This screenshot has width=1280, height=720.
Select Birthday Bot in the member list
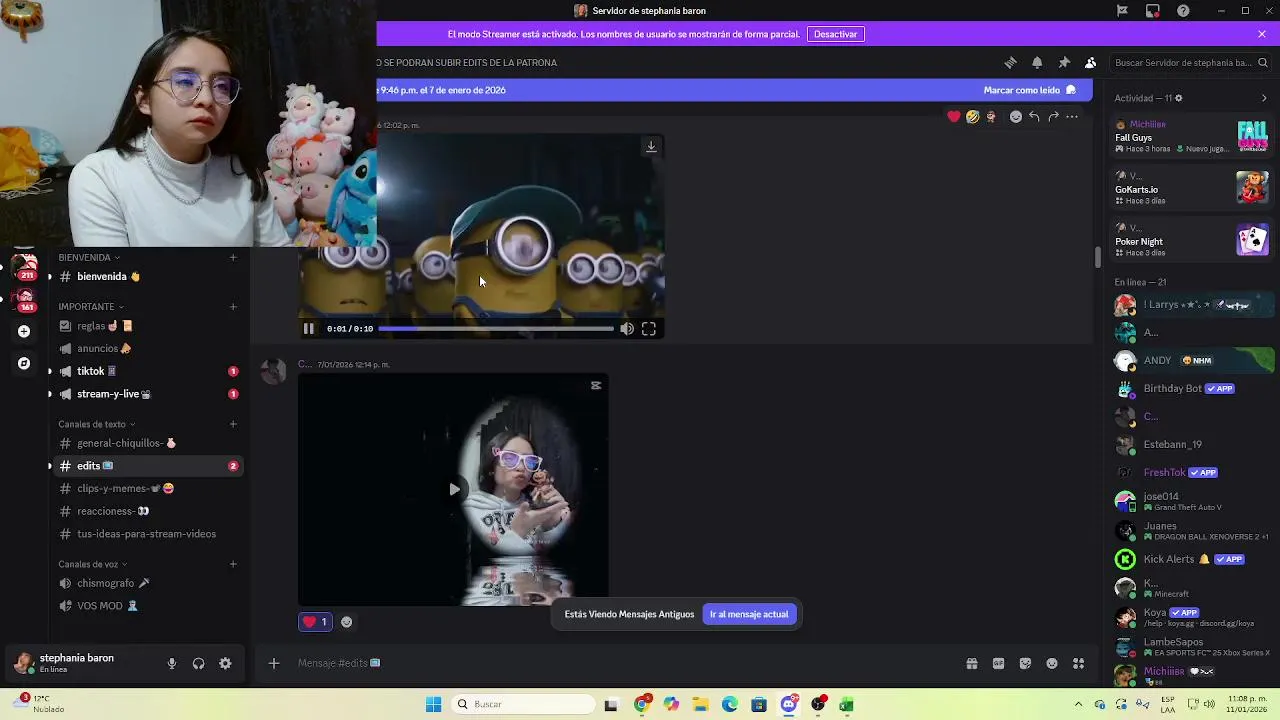[1192, 388]
